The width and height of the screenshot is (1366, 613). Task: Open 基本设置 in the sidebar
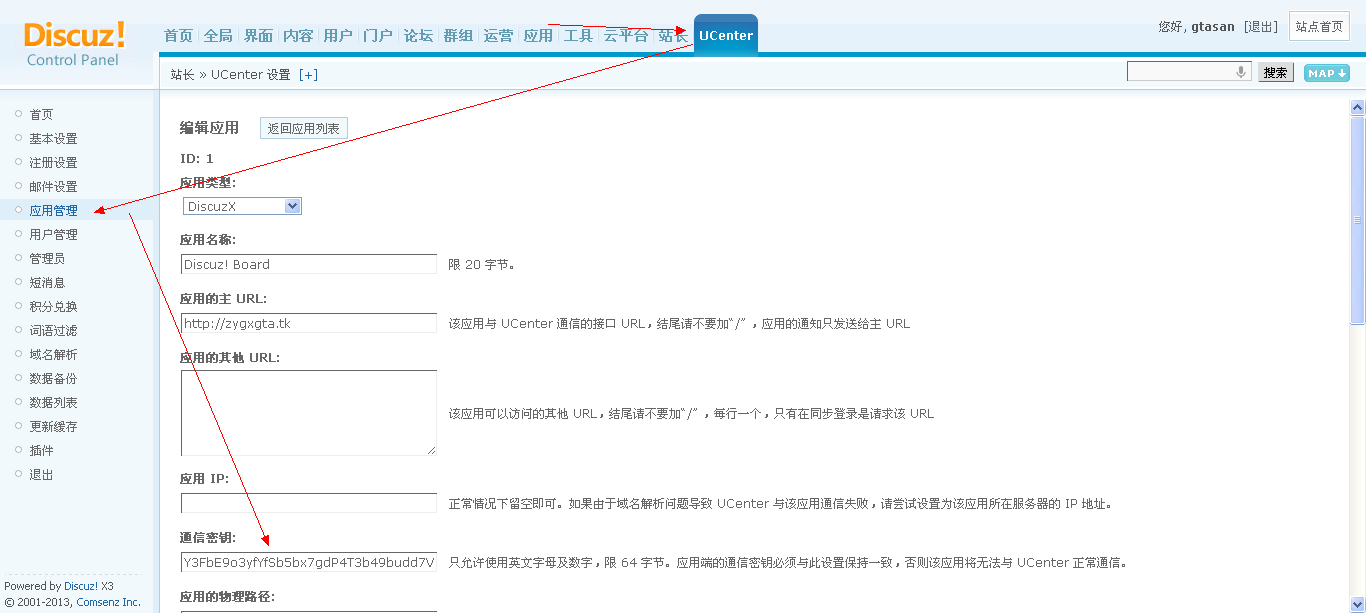53,139
